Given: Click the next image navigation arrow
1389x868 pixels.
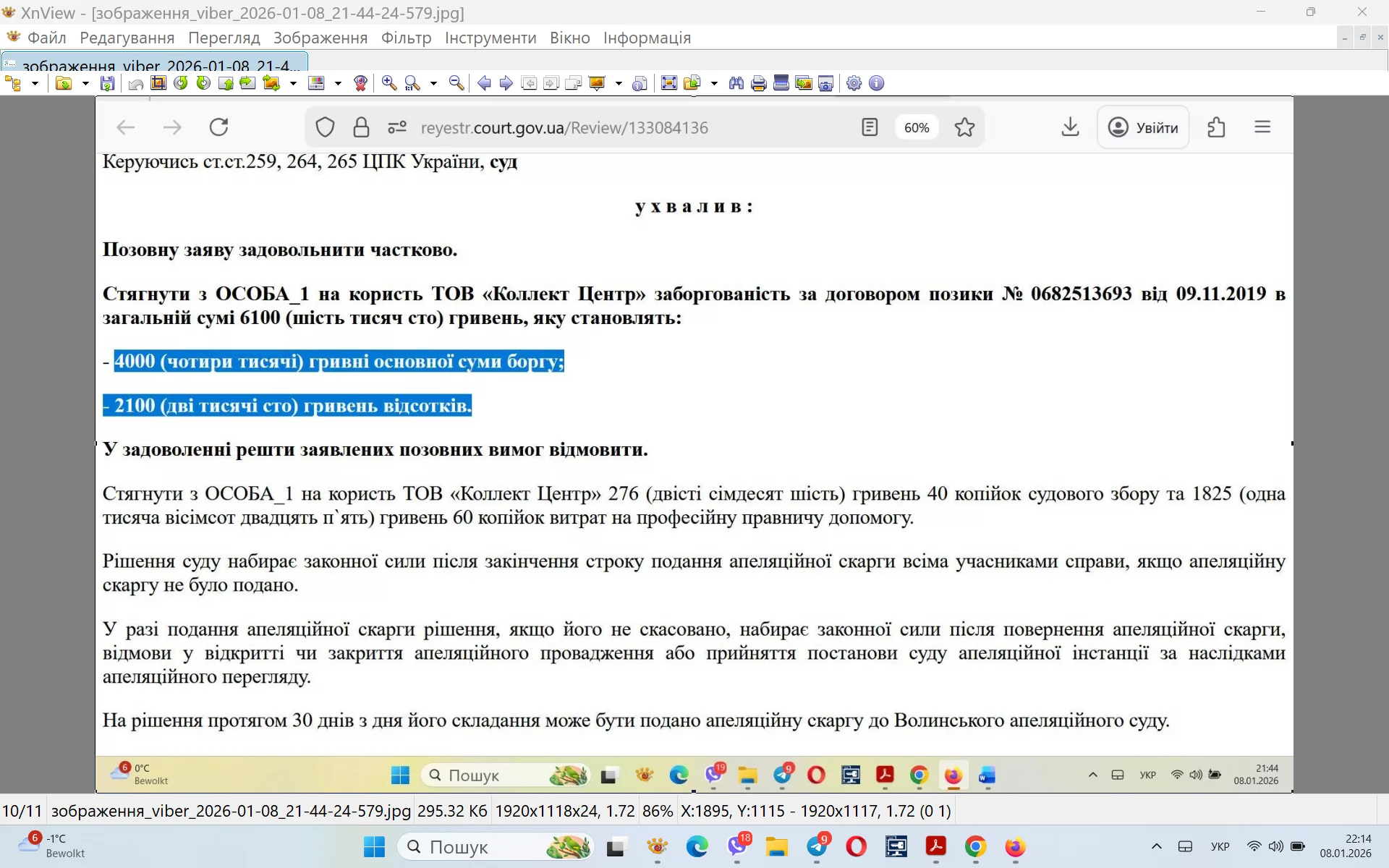Looking at the screenshot, I should coord(506,83).
